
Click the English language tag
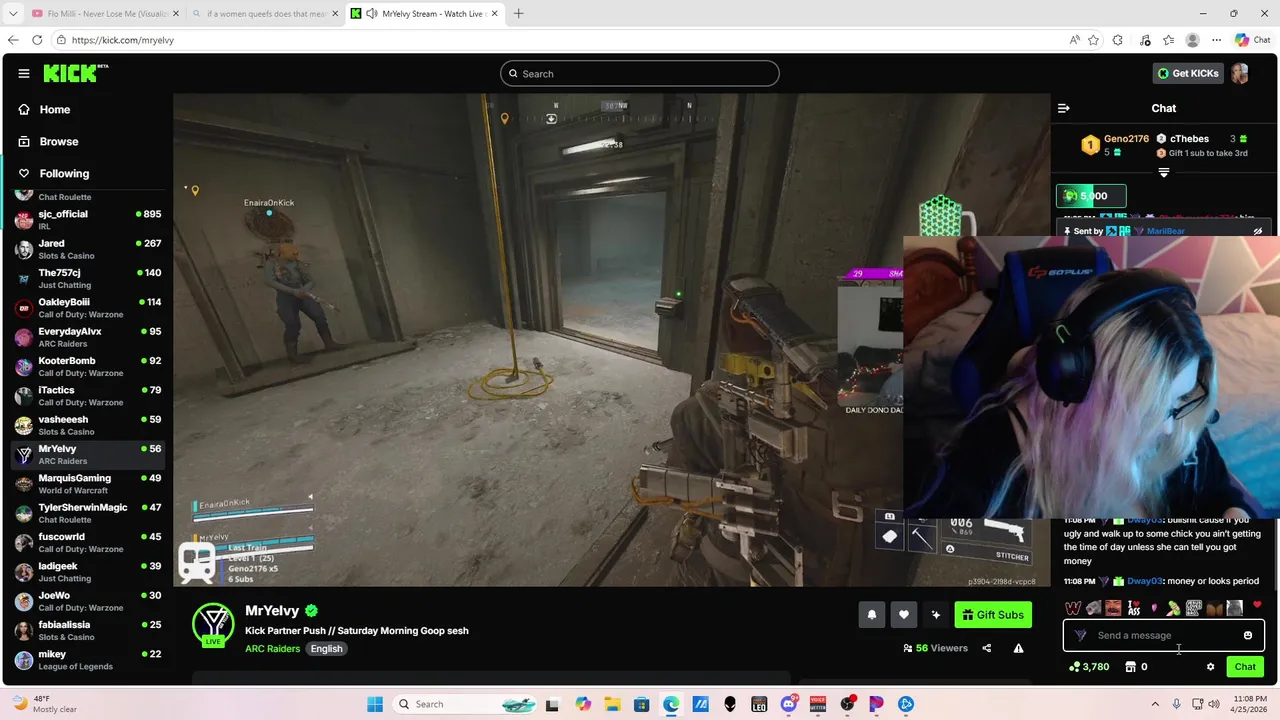[326, 649]
